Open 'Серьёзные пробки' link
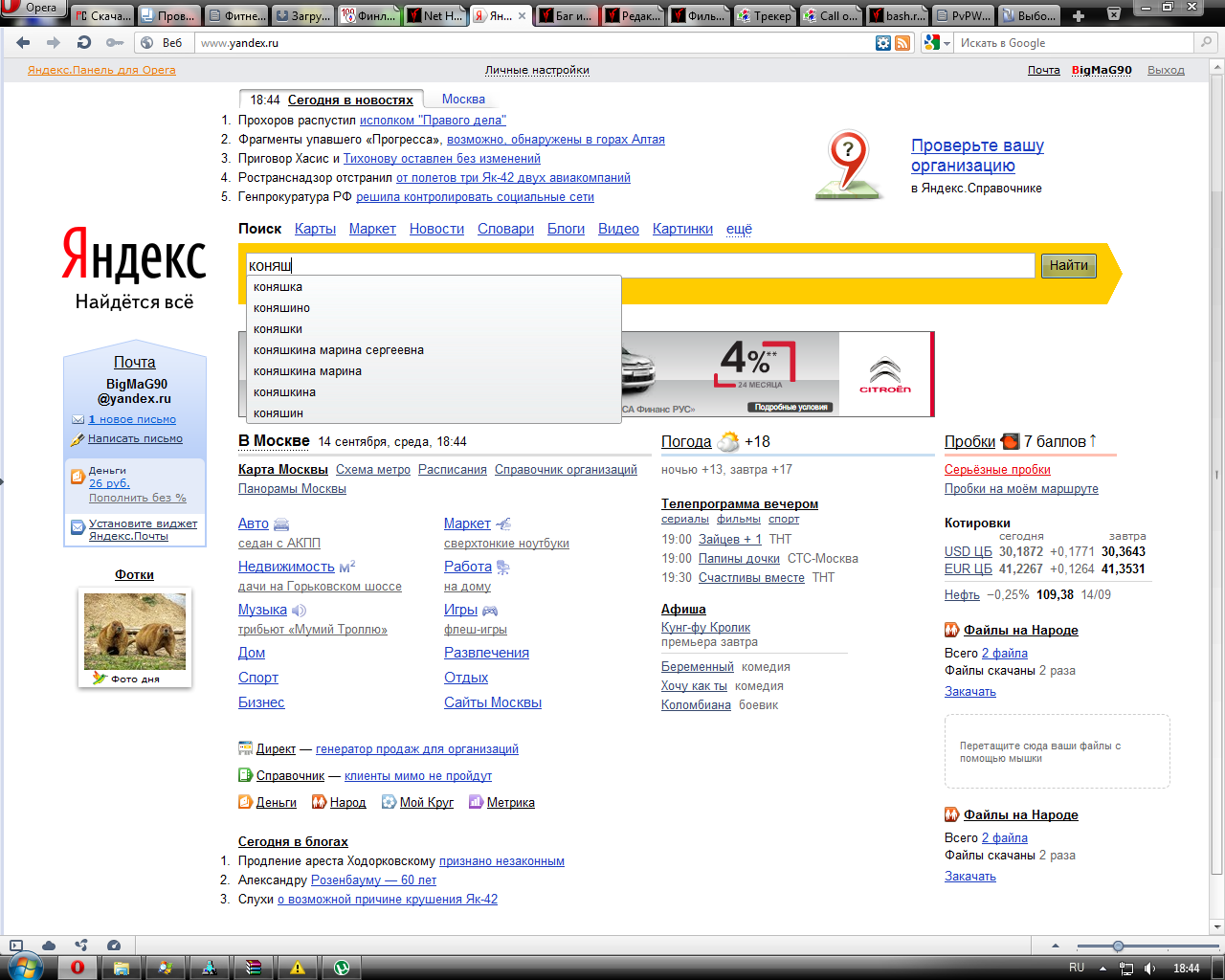This screenshot has height=980, width=1225. click(x=997, y=469)
